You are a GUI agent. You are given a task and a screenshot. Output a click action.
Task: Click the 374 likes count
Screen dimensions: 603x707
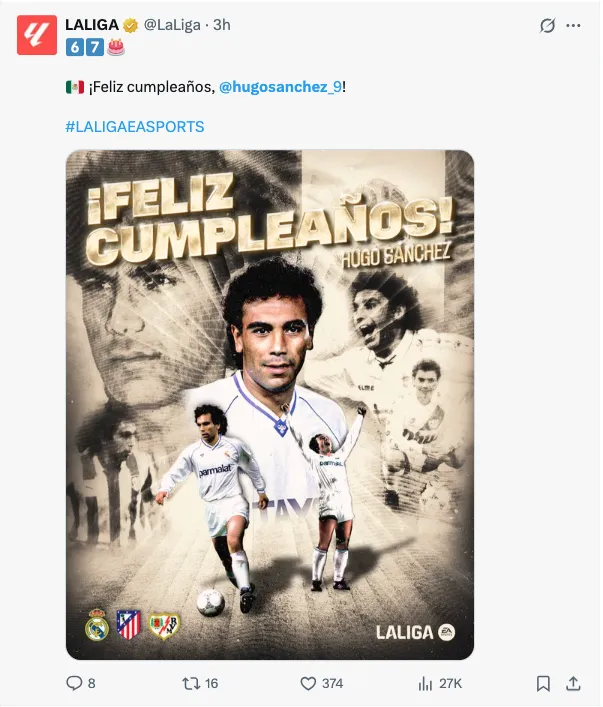point(332,684)
